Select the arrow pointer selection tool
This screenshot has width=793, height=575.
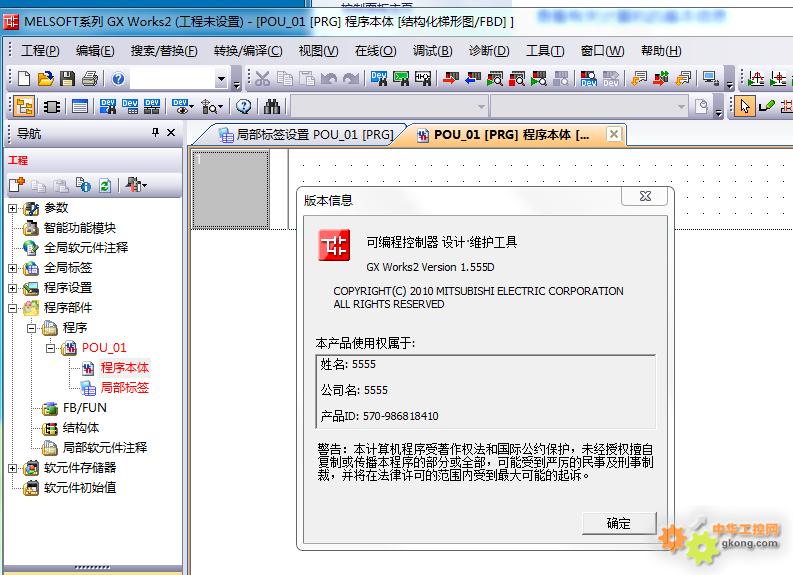[x=744, y=106]
